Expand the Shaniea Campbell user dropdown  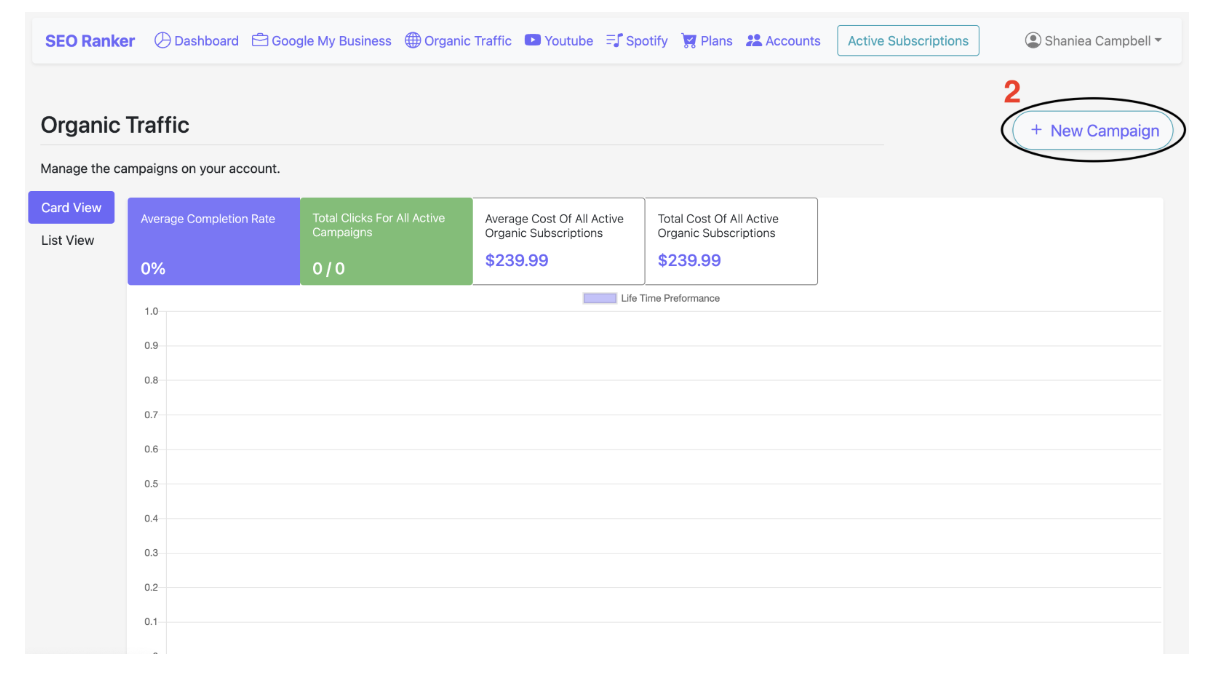click(1094, 41)
